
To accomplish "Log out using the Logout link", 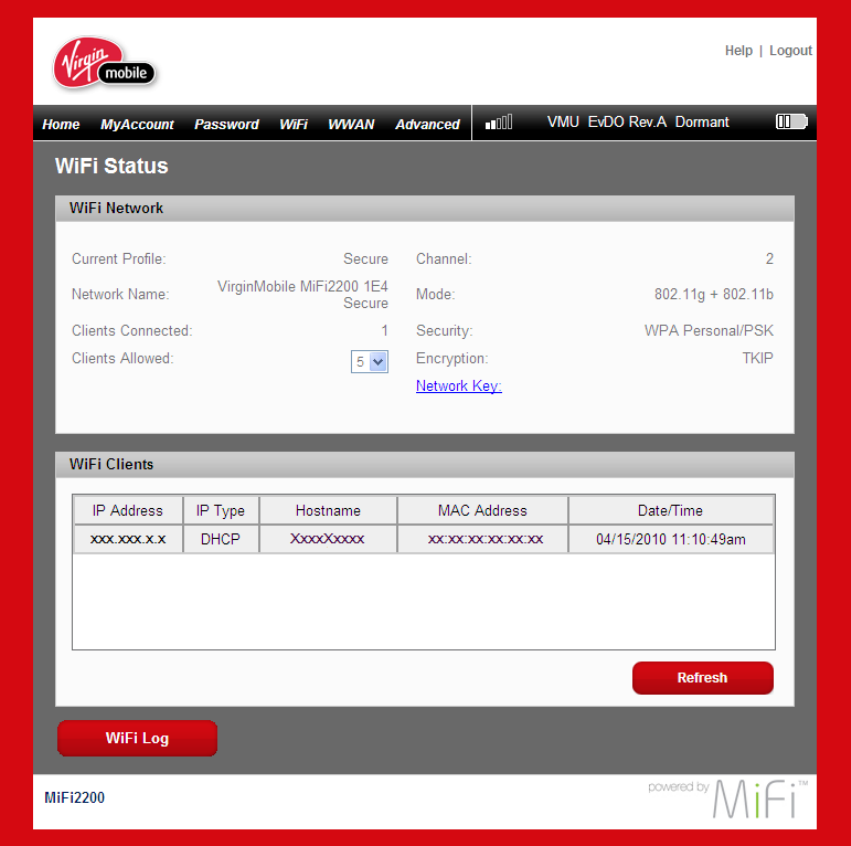I will point(790,50).
